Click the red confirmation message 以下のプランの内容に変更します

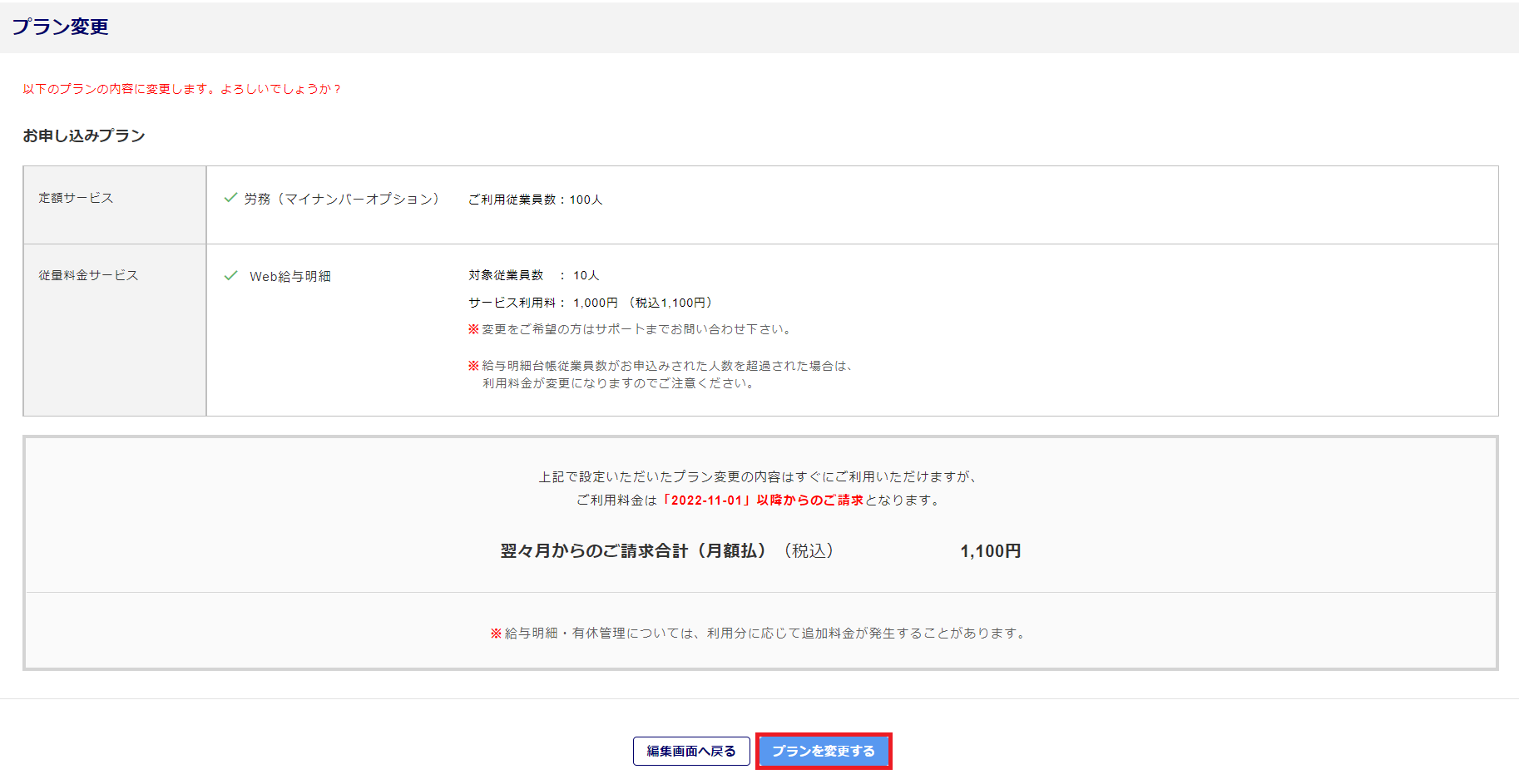pyautogui.click(x=181, y=89)
